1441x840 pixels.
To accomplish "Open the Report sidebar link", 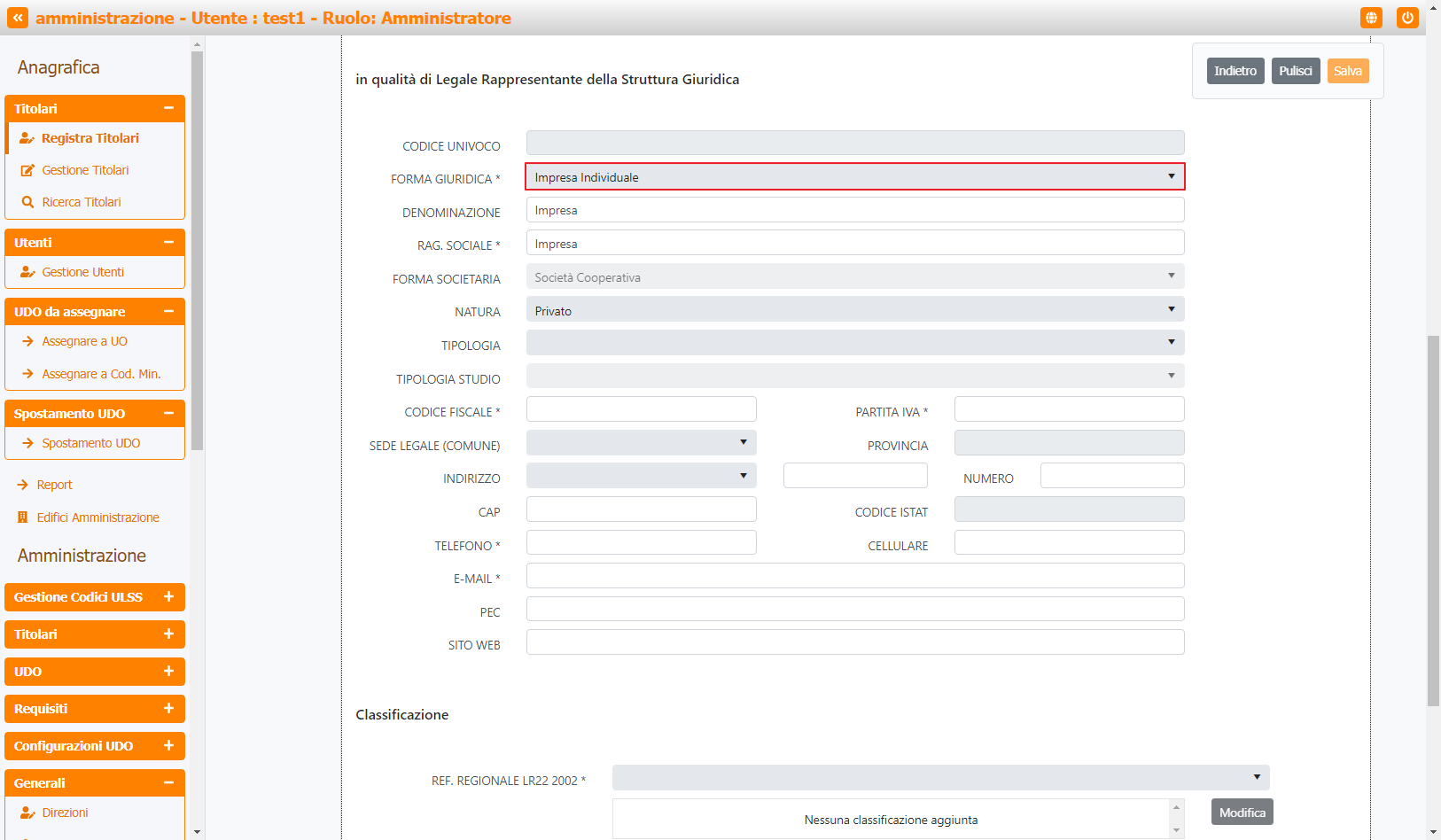I will point(54,485).
